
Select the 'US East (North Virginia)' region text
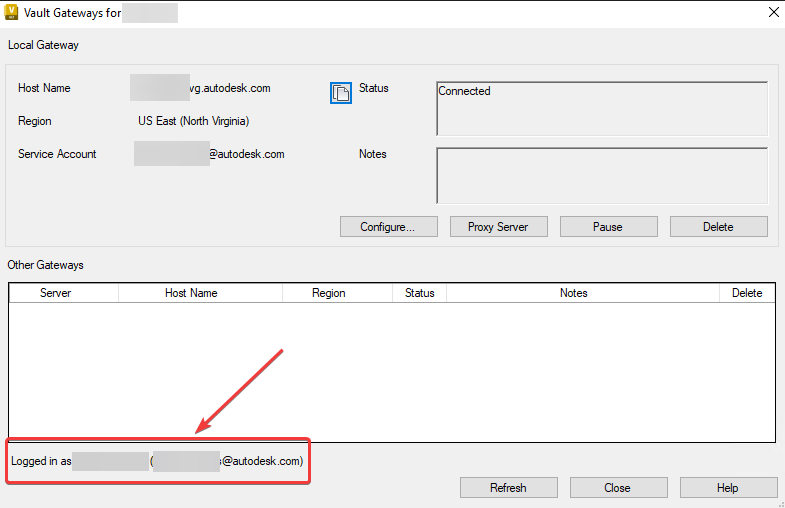pyautogui.click(x=193, y=121)
